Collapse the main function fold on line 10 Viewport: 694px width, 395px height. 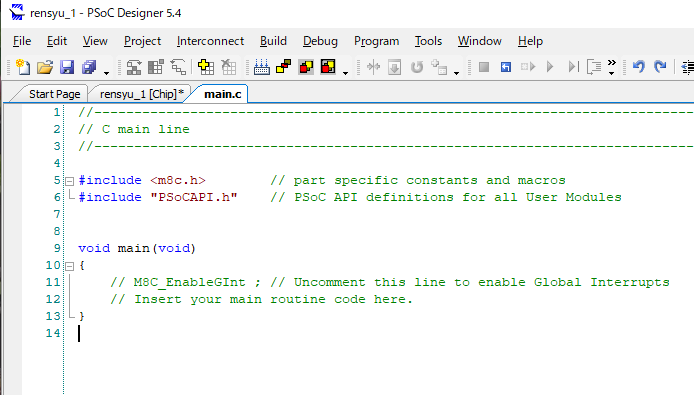(69, 266)
